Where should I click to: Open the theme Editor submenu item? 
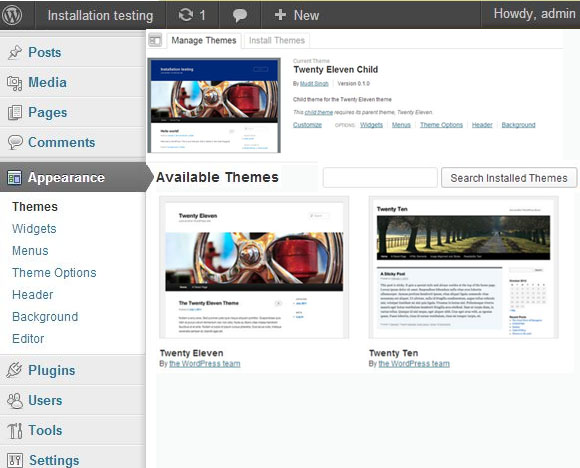[x=28, y=339]
